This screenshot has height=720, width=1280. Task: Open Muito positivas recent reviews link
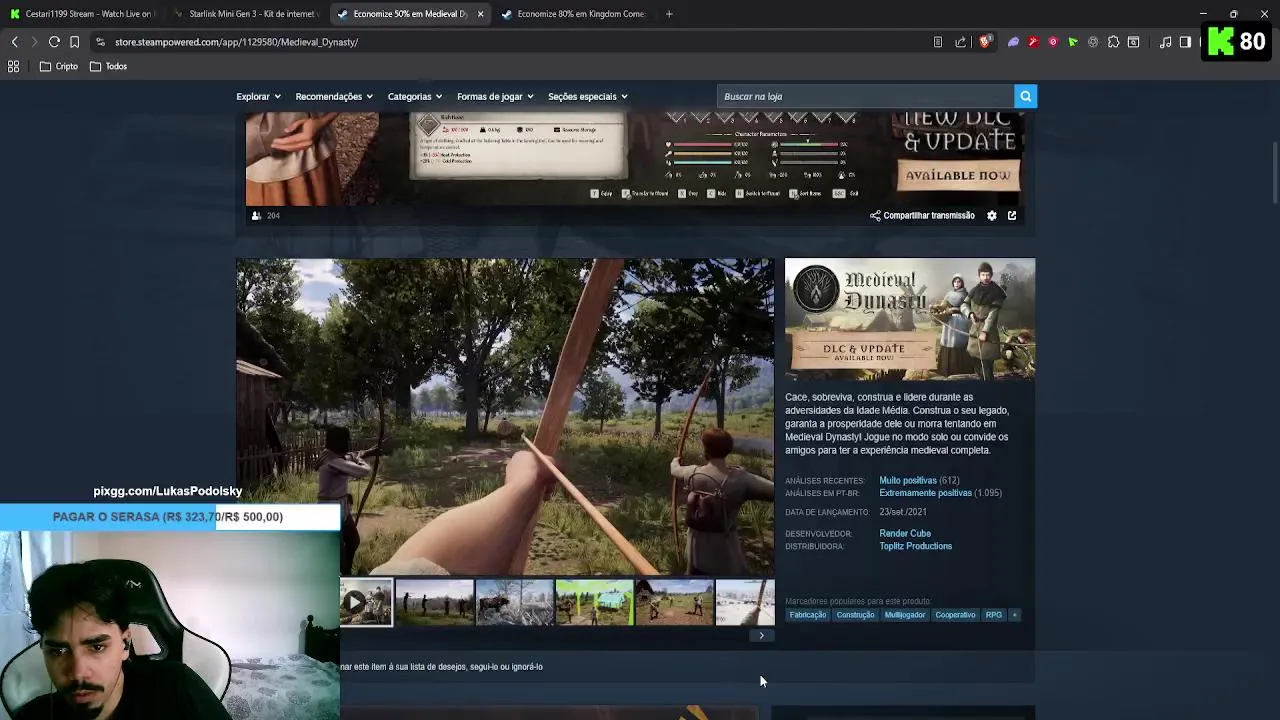pyautogui.click(x=908, y=481)
